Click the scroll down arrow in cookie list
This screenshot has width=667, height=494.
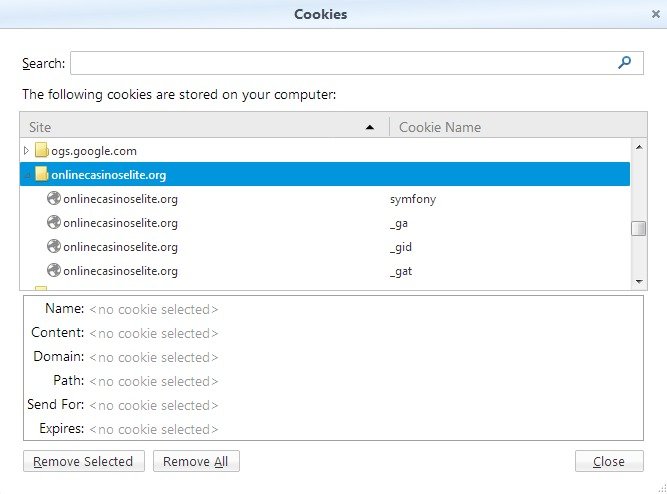[638, 281]
